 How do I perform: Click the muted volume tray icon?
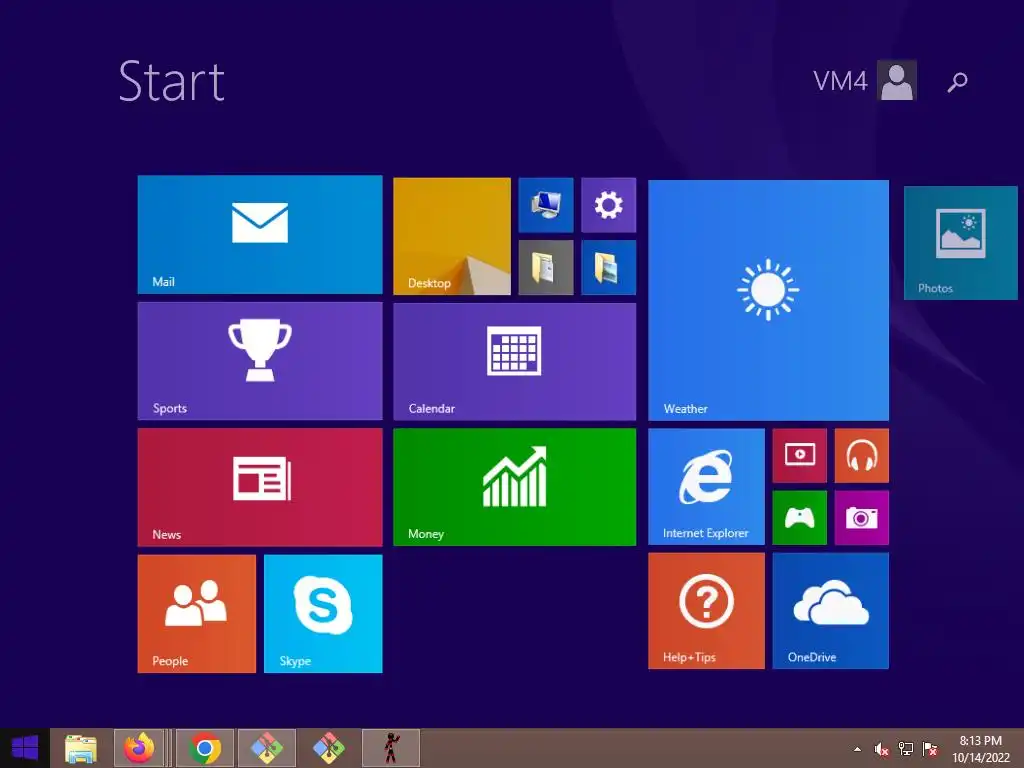click(x=881, y=749)
